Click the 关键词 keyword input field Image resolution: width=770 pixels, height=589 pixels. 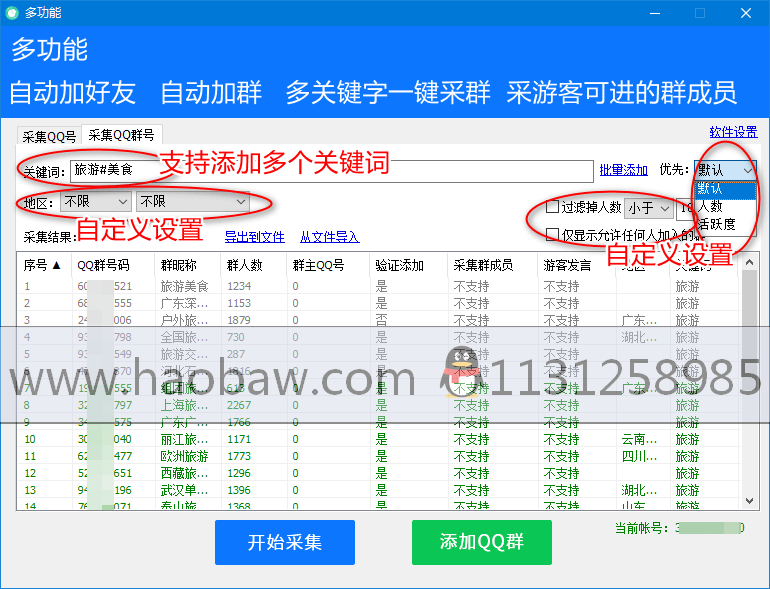coord(330,170)
